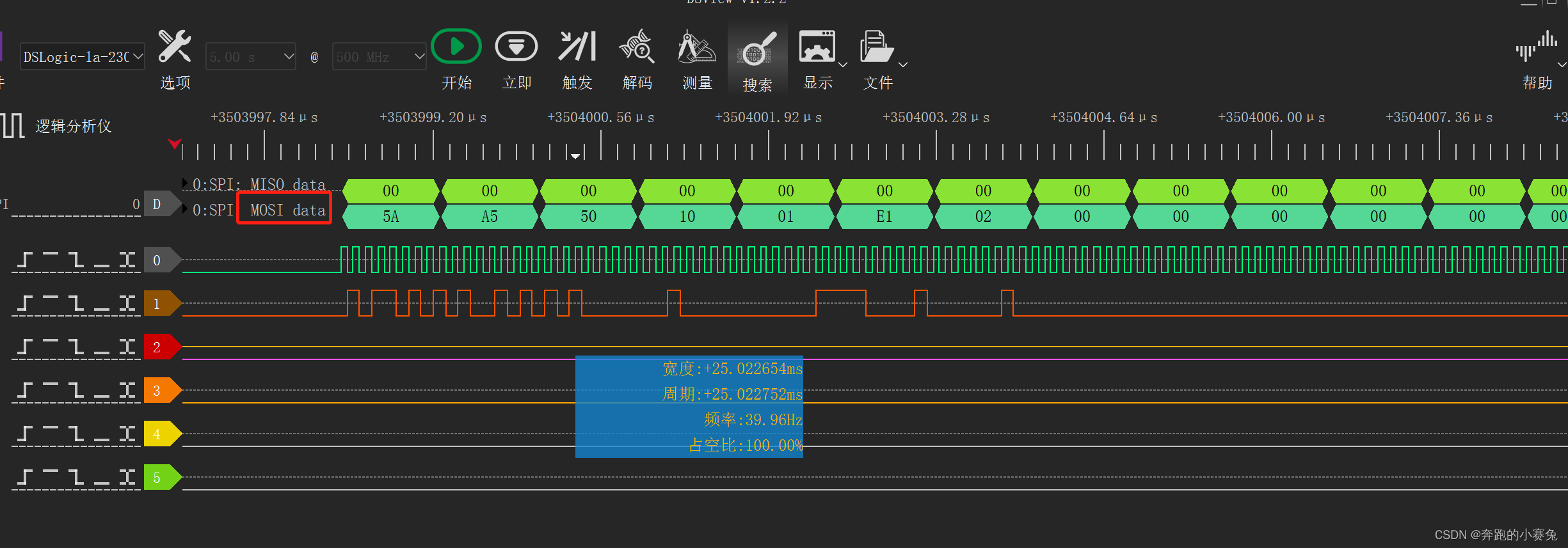The width and height of the screenshot is (1568, 548).
Task: Click the red trigger position marker
Action: click(x=174, y=143)
